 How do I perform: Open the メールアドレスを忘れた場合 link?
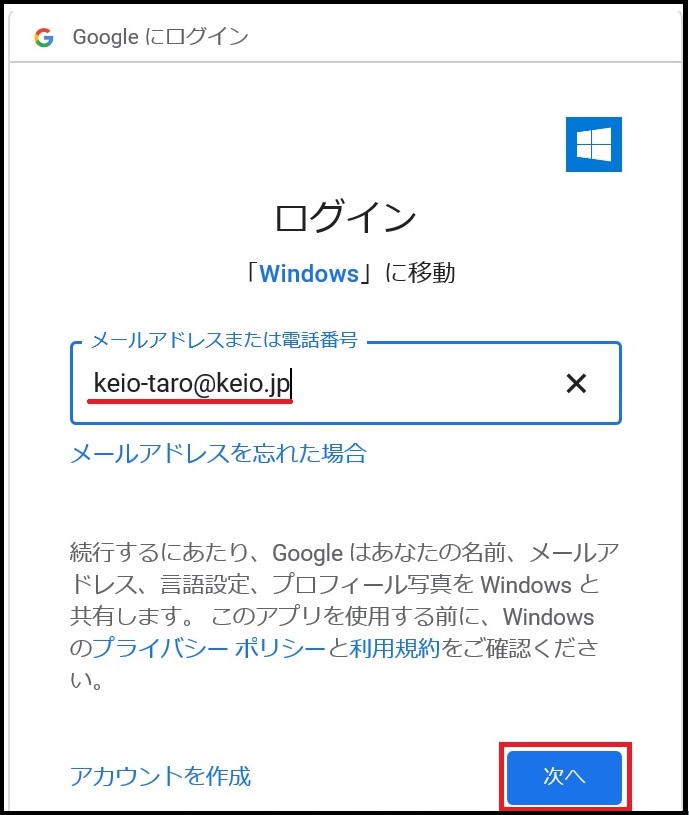[x=219, y=453]
